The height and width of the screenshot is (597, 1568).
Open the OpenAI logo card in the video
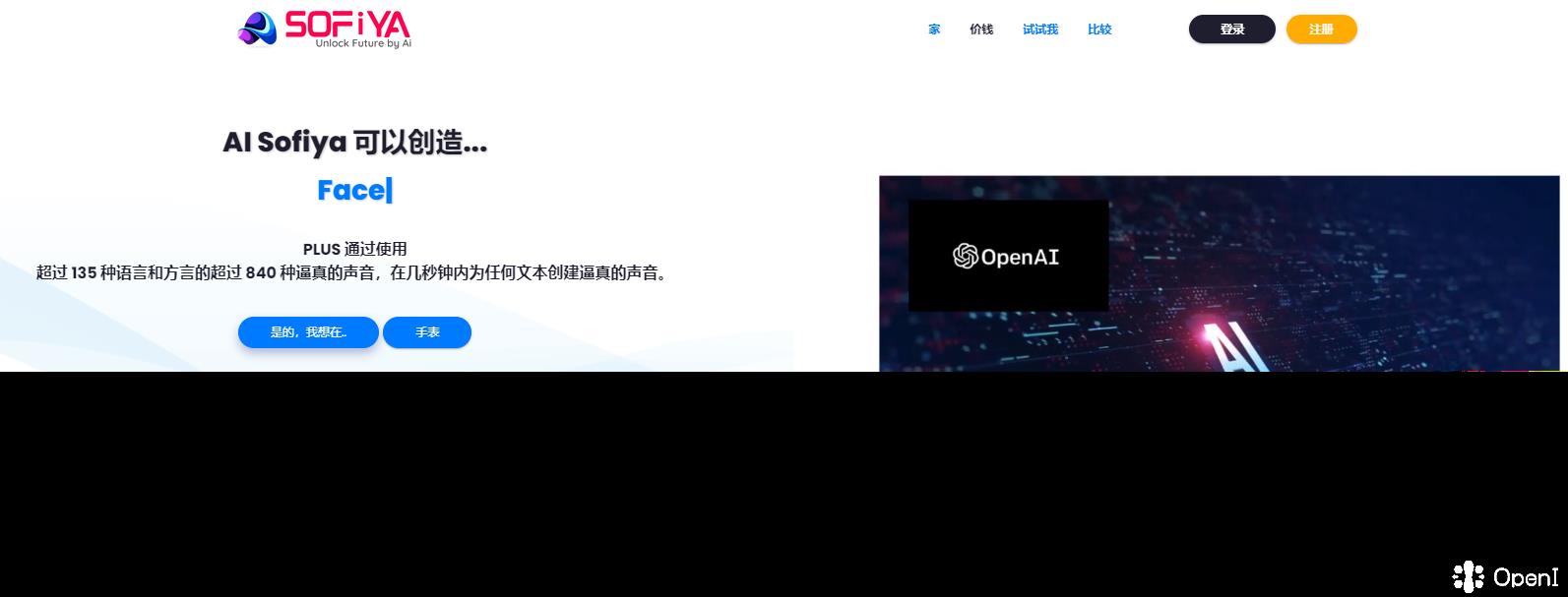point(1008,256)
